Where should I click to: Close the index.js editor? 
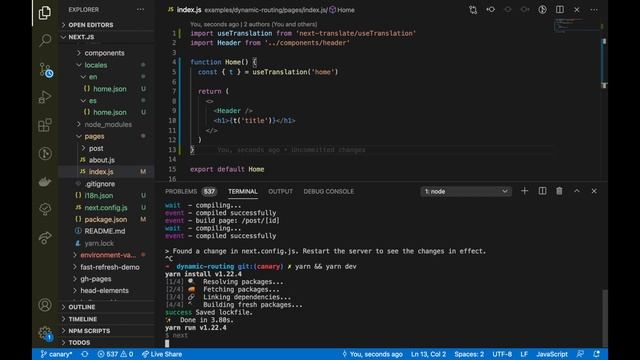point(577,9)
